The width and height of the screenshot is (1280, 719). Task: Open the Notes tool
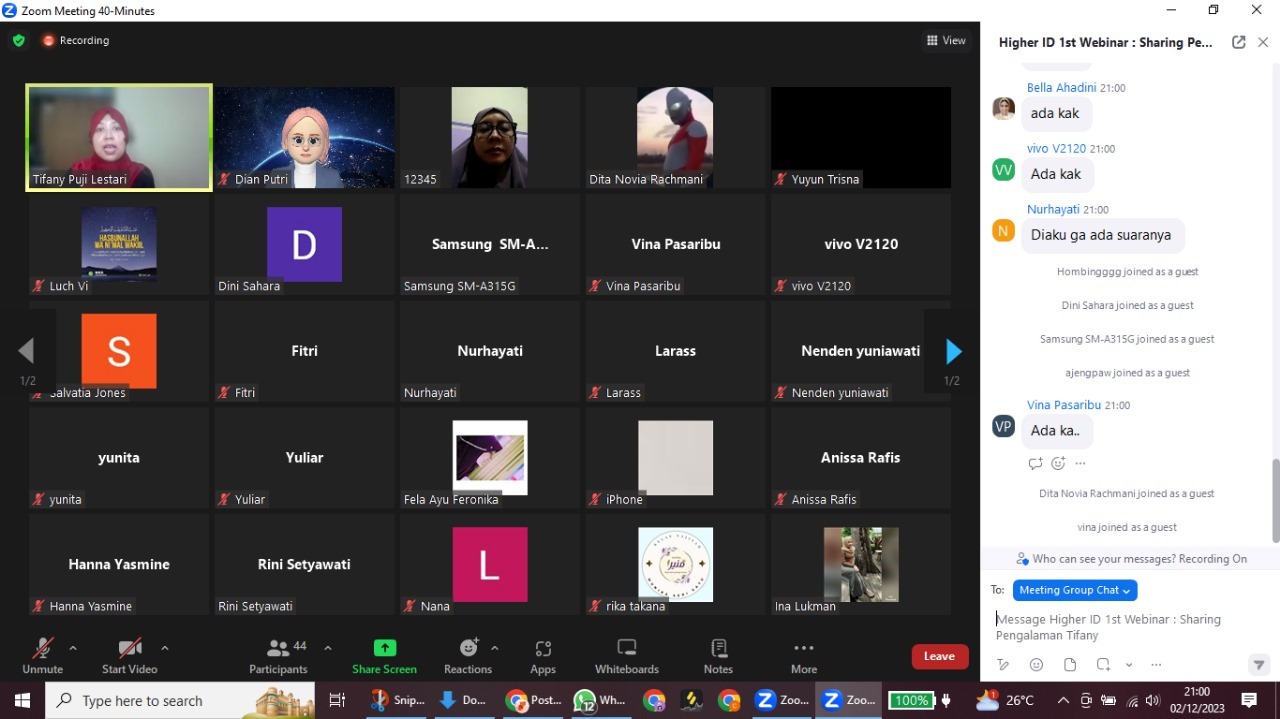click(x=718, y=656)
